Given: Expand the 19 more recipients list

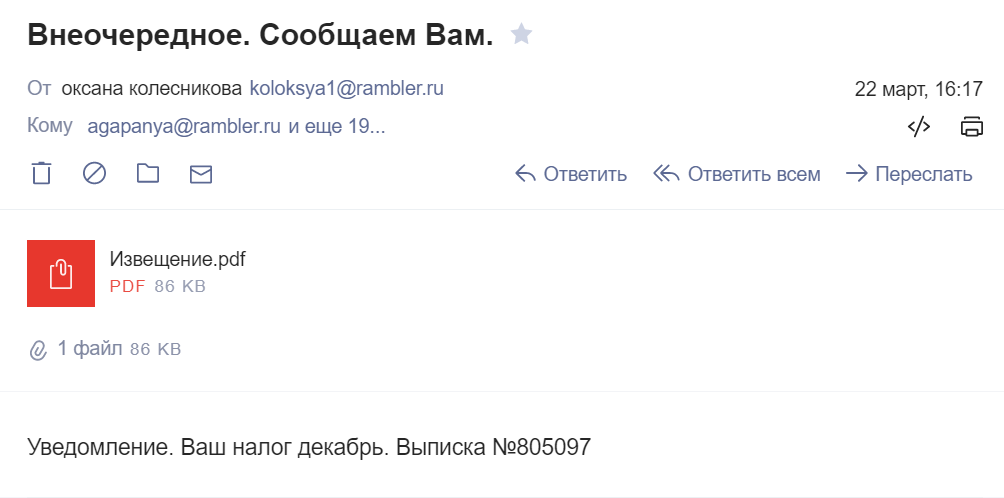Looking at the screenshot, I should point(337,126).
